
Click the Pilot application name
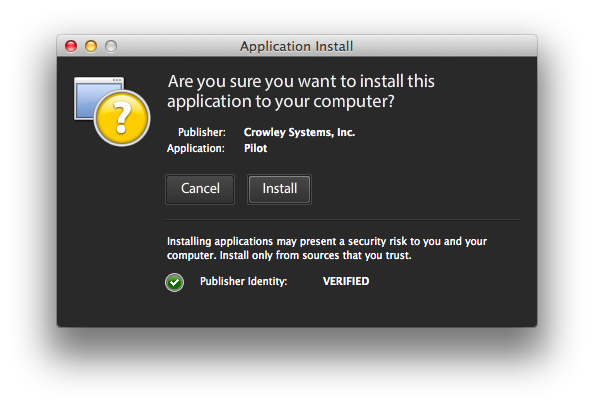[255, 148]
